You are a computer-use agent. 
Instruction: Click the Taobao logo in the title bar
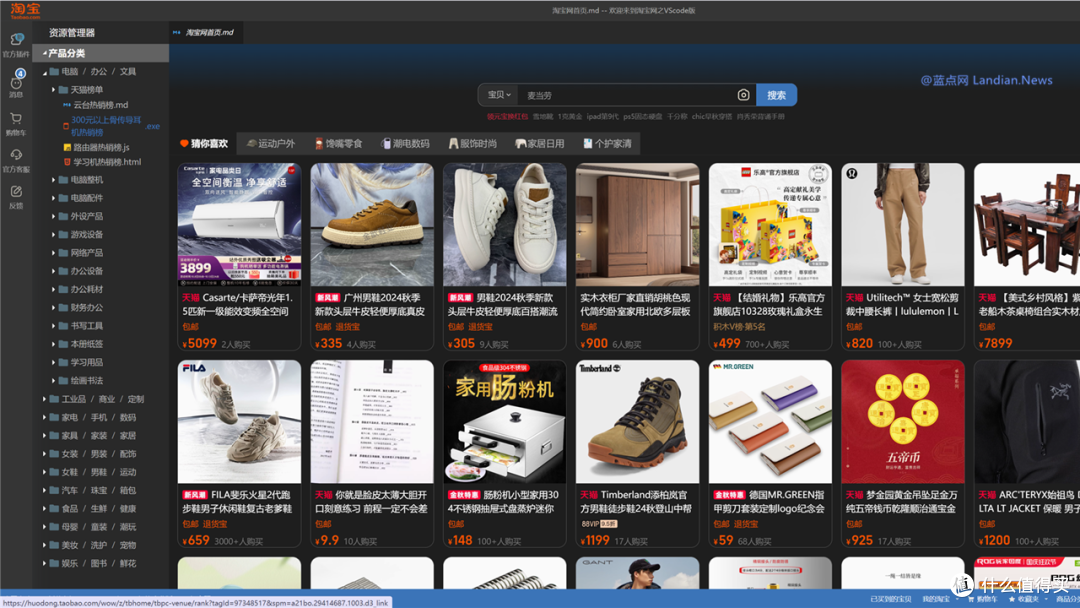[25, 10]
